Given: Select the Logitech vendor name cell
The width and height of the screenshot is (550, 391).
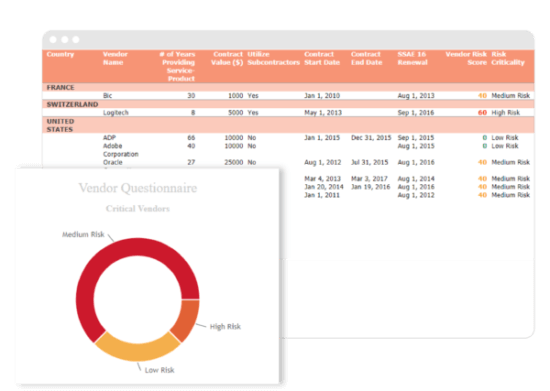Looking at the screenshot, I should [x=116, y=113].
